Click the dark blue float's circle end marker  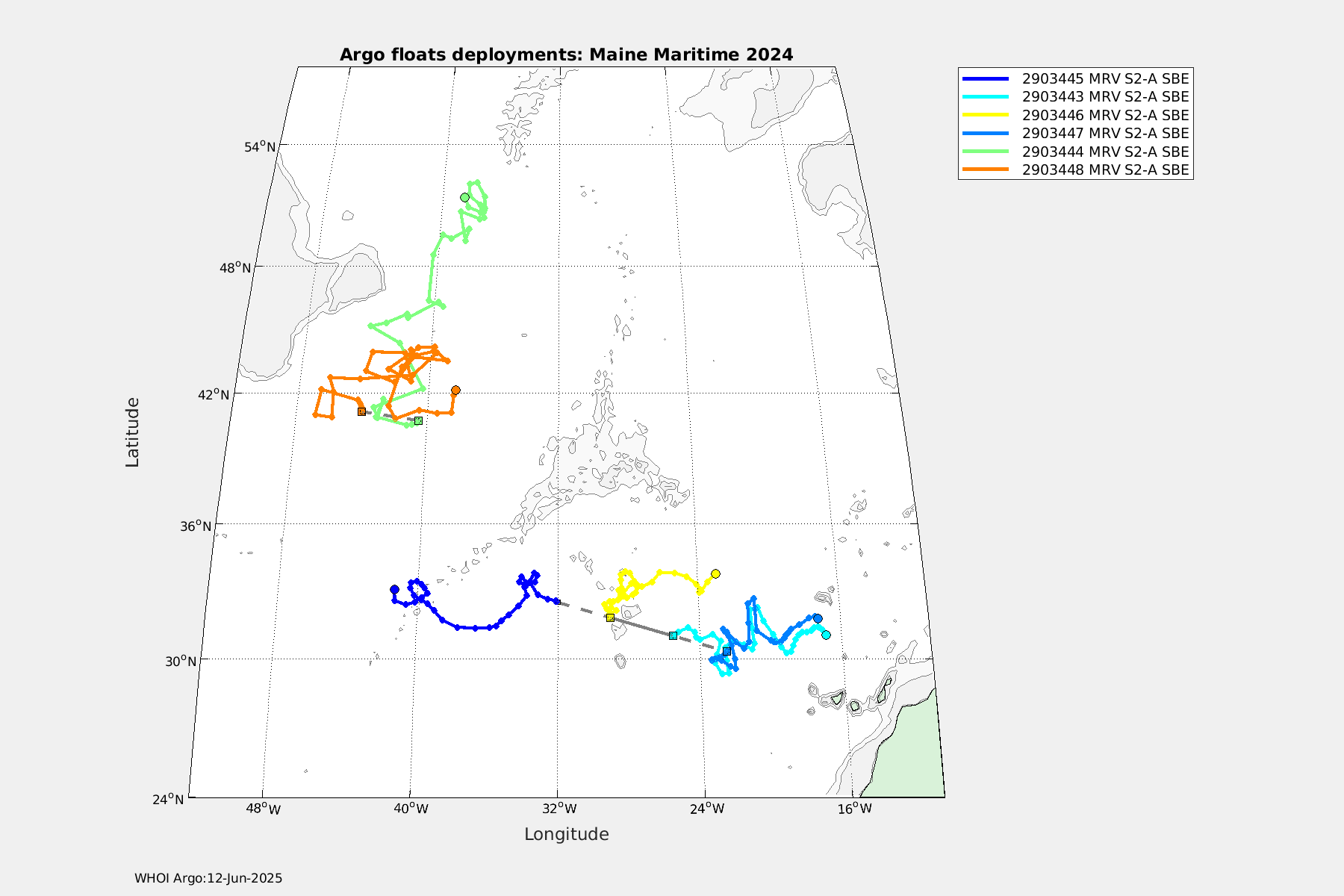(x=394, y=589)
